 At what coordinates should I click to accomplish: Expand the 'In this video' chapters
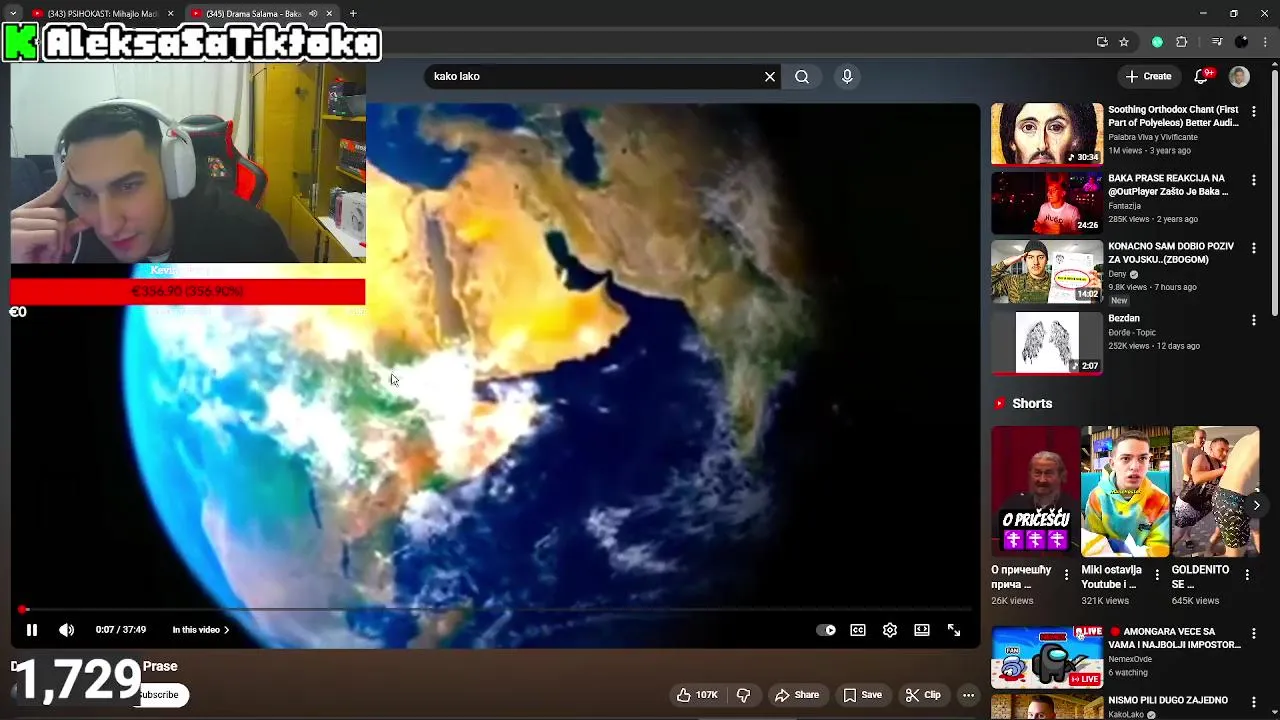click(201, 630)
